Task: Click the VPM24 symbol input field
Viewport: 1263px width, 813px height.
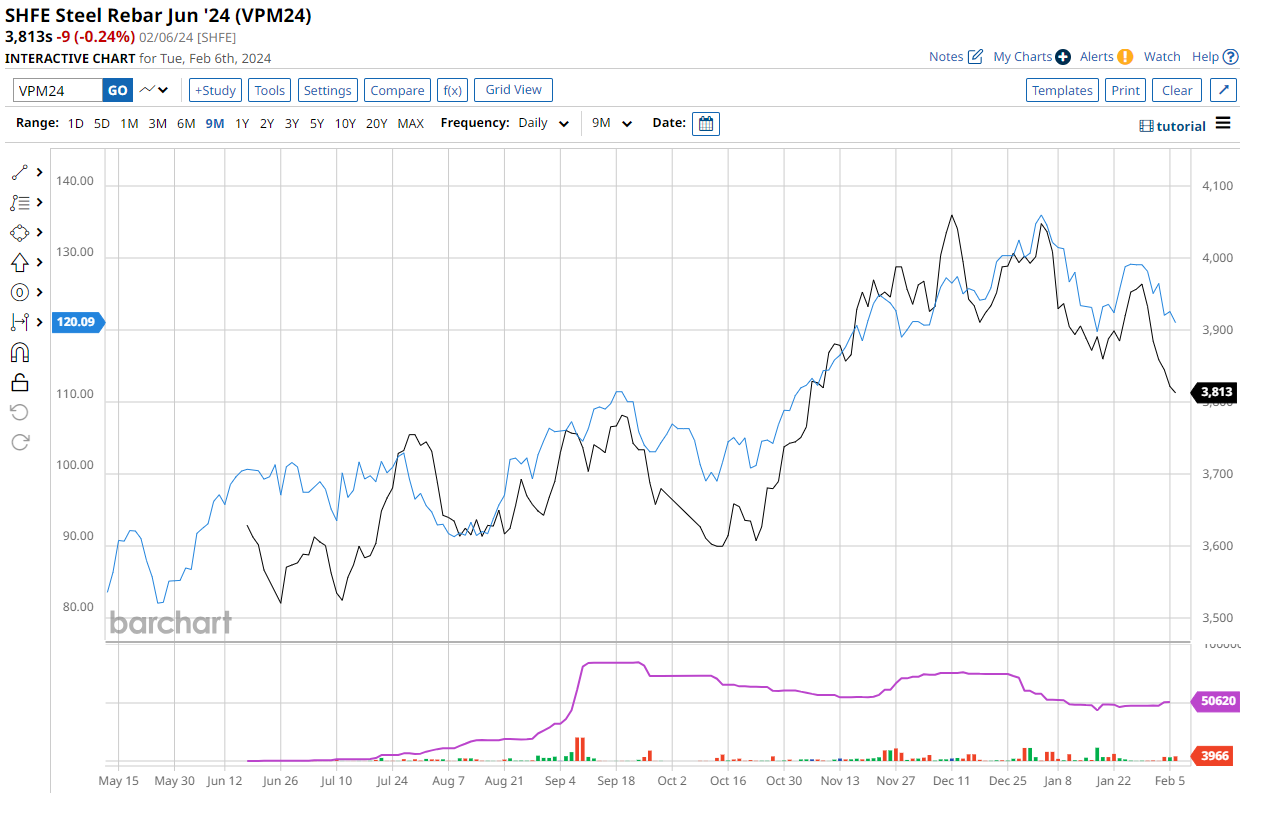Action: pyautogui.click(x=58, y=90)
